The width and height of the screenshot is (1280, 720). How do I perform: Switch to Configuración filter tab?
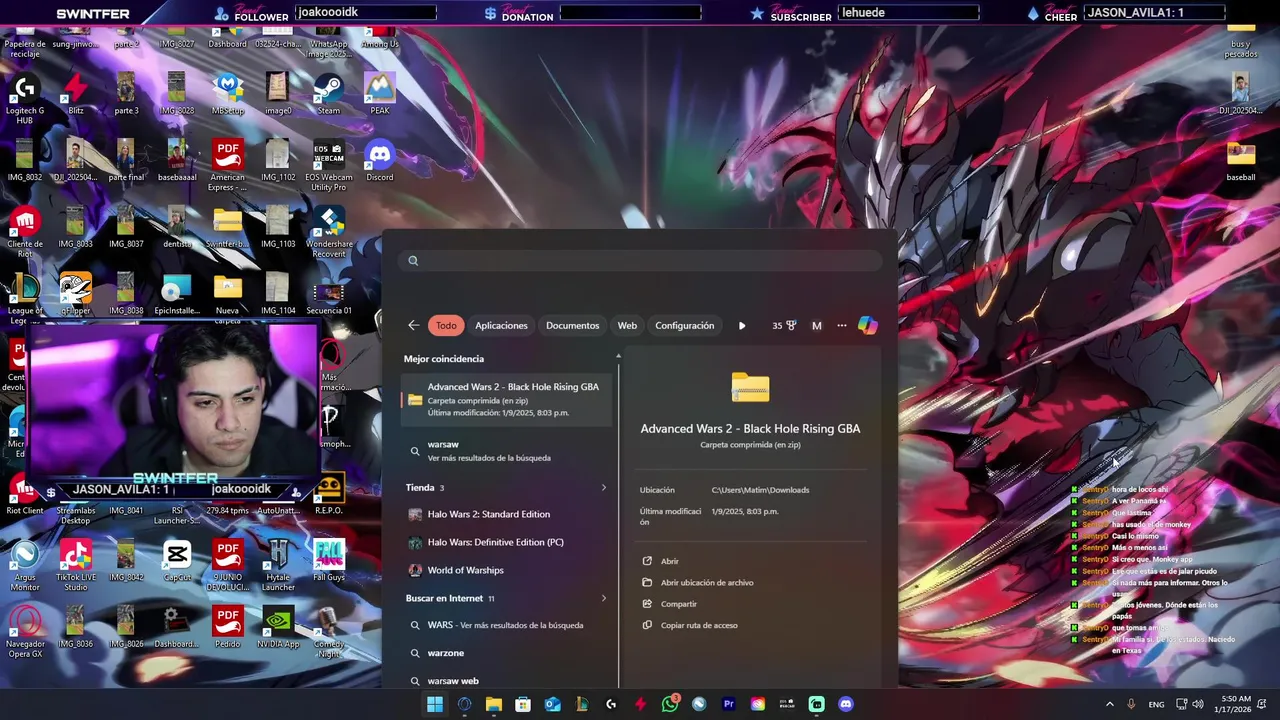pos(684,325)
